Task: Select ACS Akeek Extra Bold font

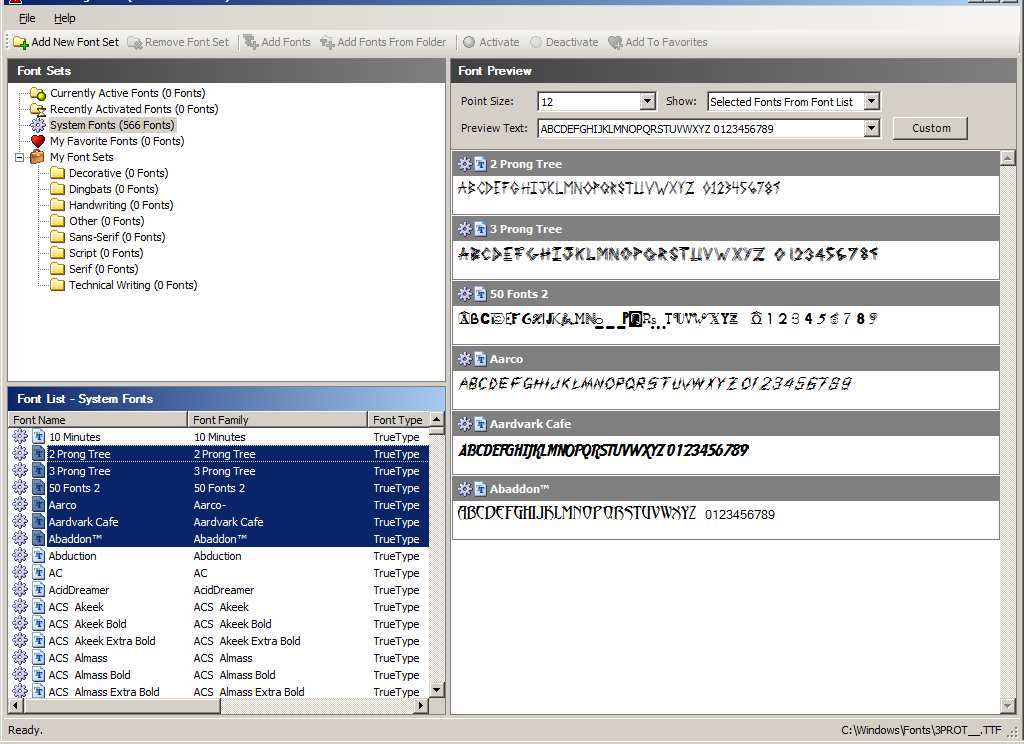Action: [x=219, y=641]
